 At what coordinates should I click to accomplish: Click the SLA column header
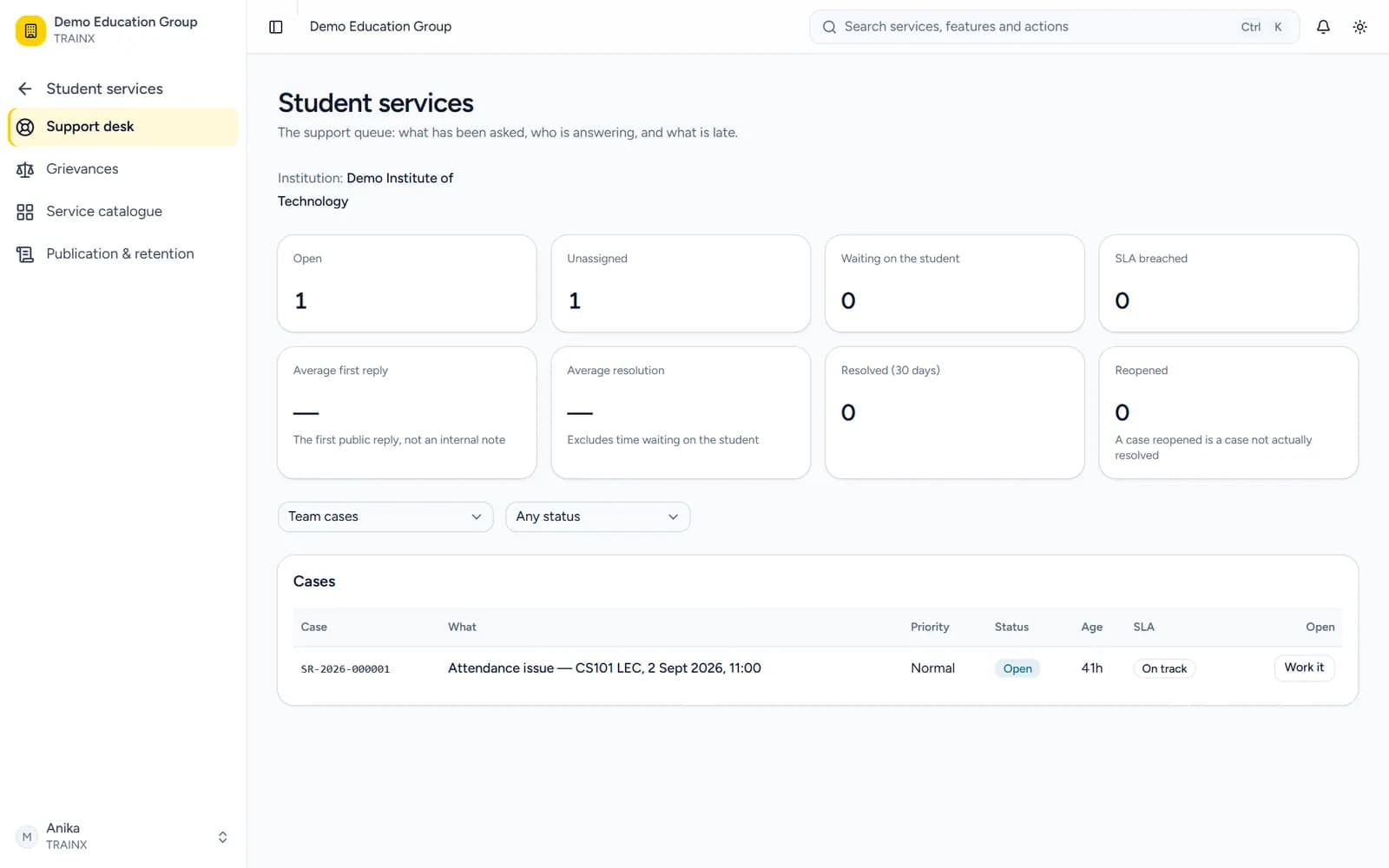coord(1143,627)
